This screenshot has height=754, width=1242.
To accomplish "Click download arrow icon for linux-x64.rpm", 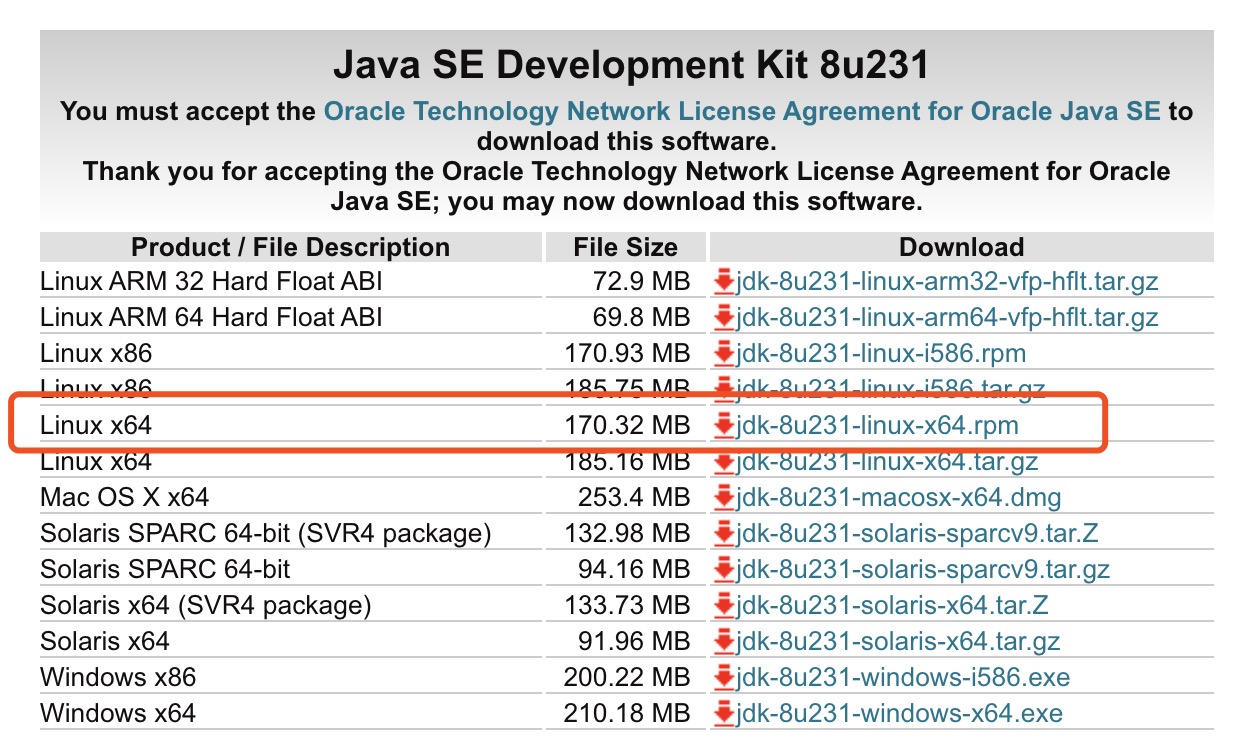I will [724, 426].
